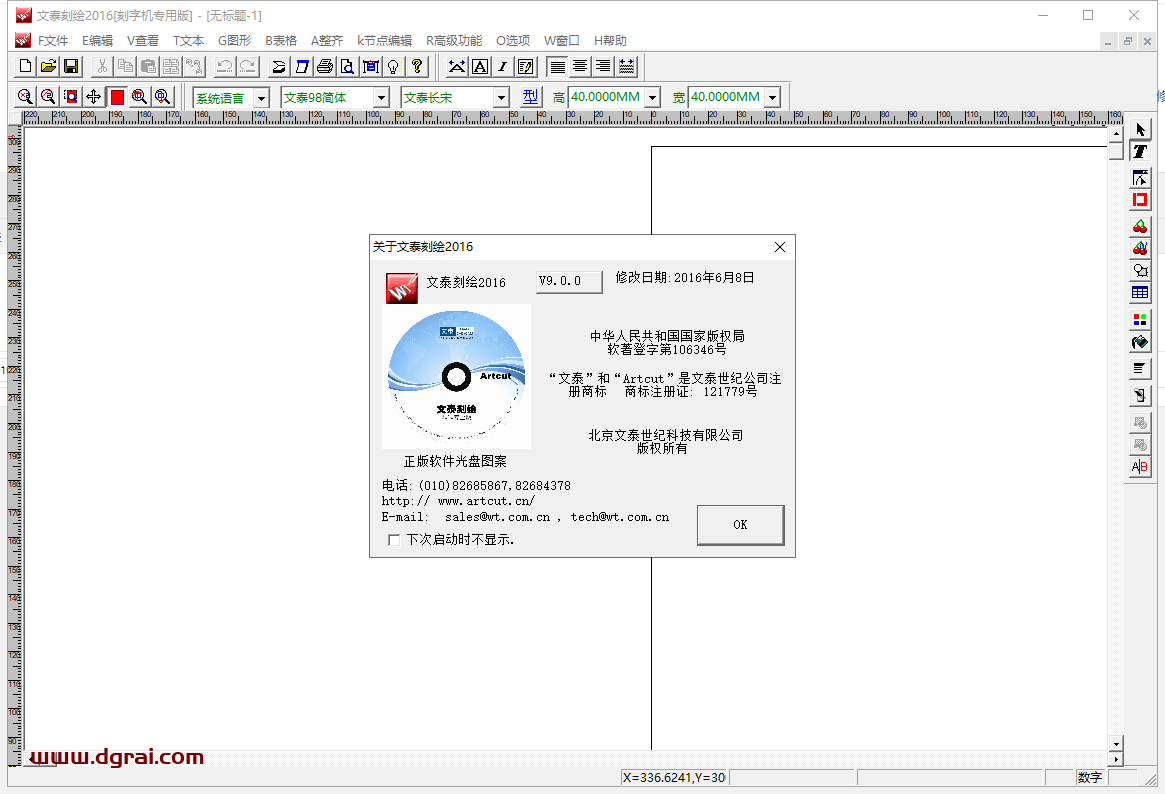The height and width of the screenshot is (794, 1165).
Task: Select the bold T text tool
Action: coord(1140,152)
